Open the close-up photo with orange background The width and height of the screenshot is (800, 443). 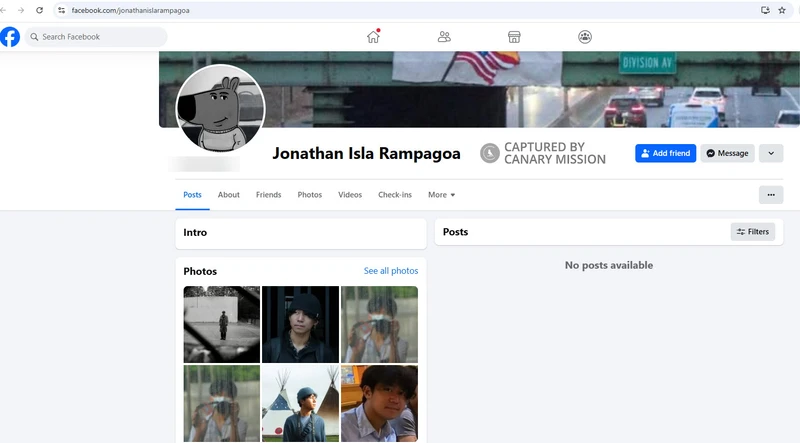(379, 403)
